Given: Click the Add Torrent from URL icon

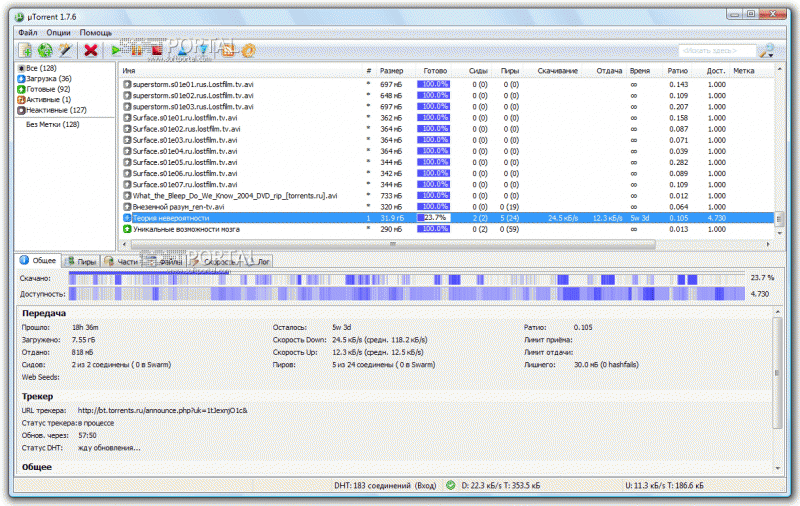Looking at the screenshot, I should [x=45, y=50].
